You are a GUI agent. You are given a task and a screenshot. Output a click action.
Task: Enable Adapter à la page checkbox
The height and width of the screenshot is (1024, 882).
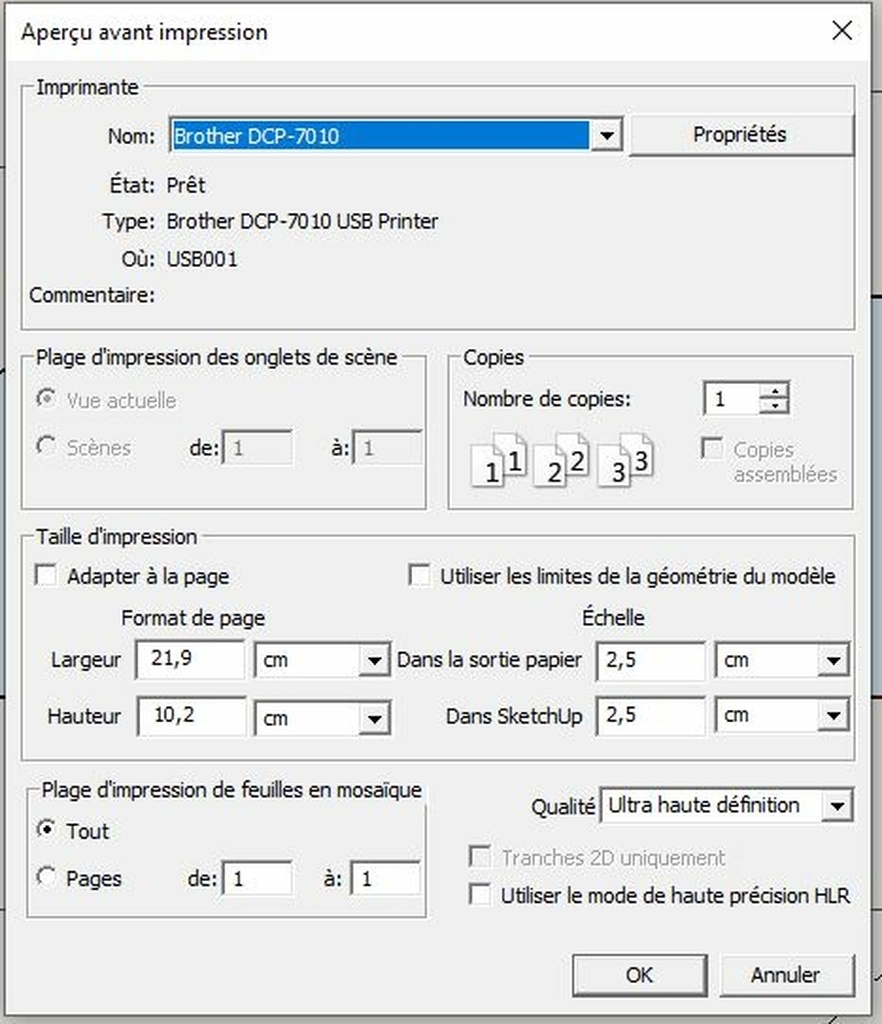(46, 575)
